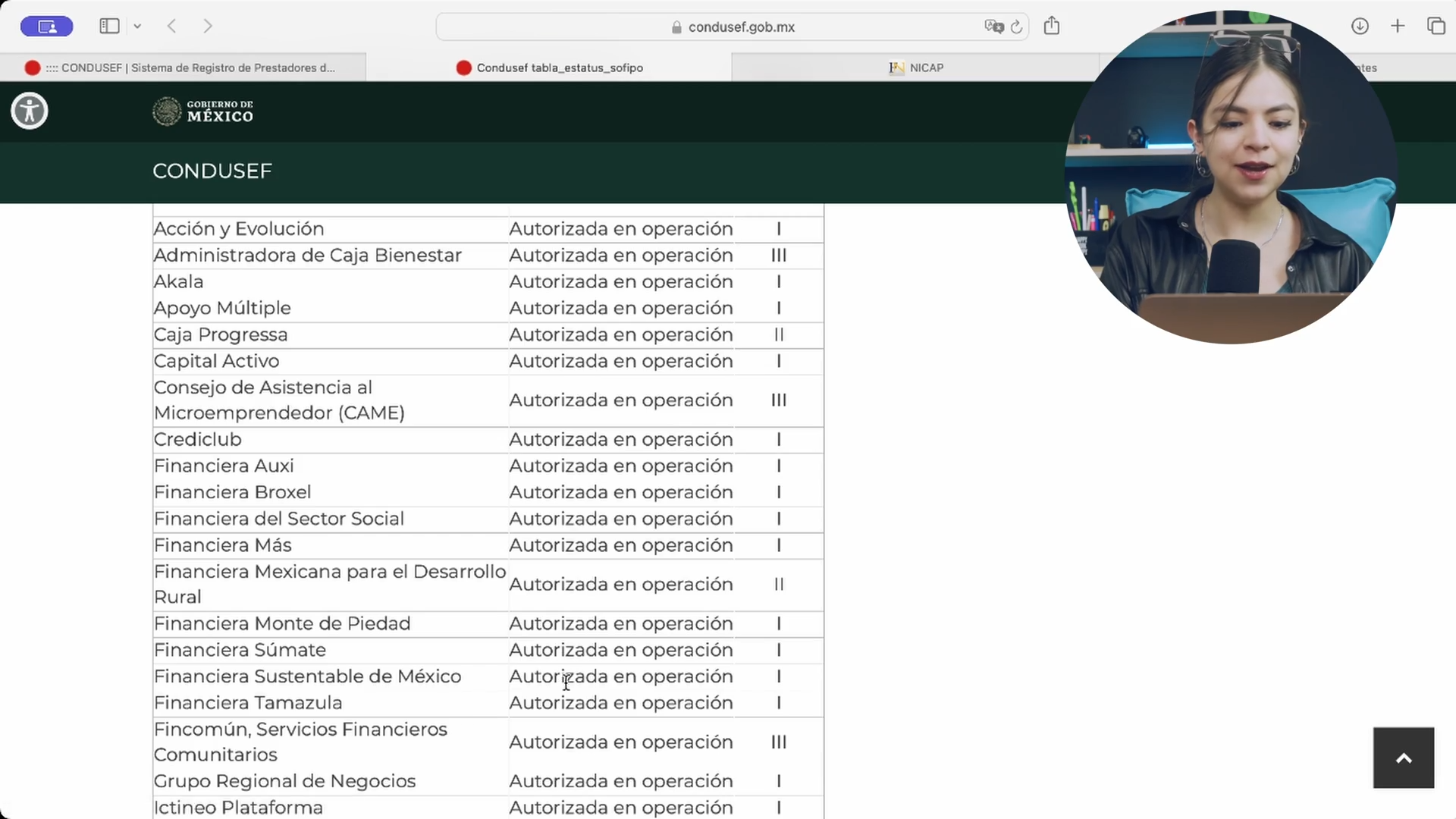Toggle the Safari sidebar icon
This screenshot has height=819, width=1456.
(109, 27)
